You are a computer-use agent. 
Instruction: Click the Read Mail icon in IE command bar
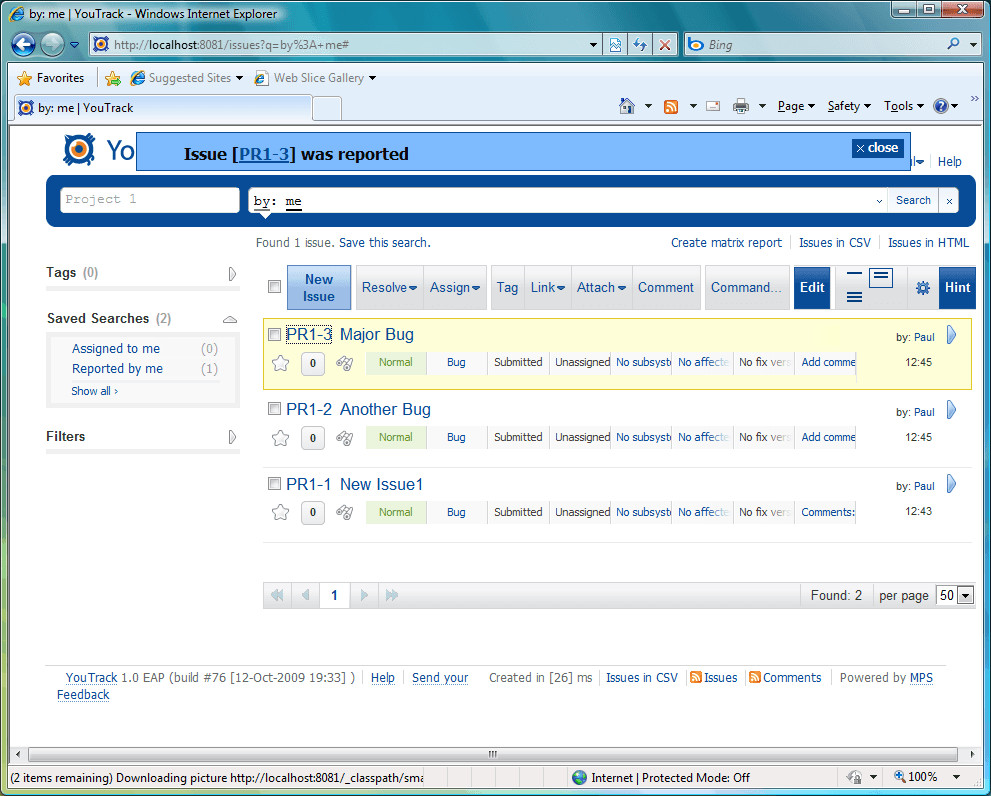pos(713,106)
